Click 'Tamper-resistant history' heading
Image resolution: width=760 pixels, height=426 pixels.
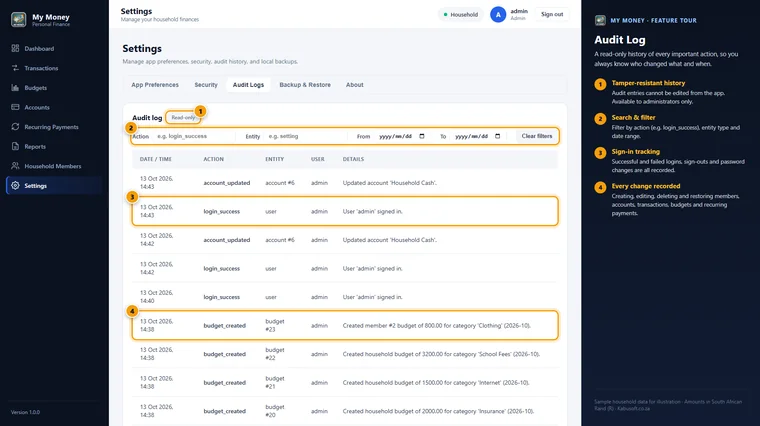[648, 83]
